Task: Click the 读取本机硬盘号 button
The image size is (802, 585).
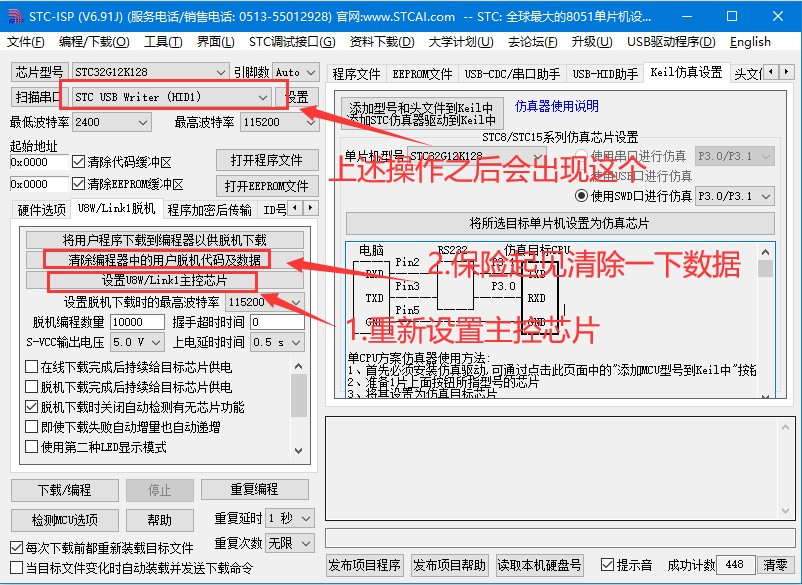Action: (x=540, y=565)
